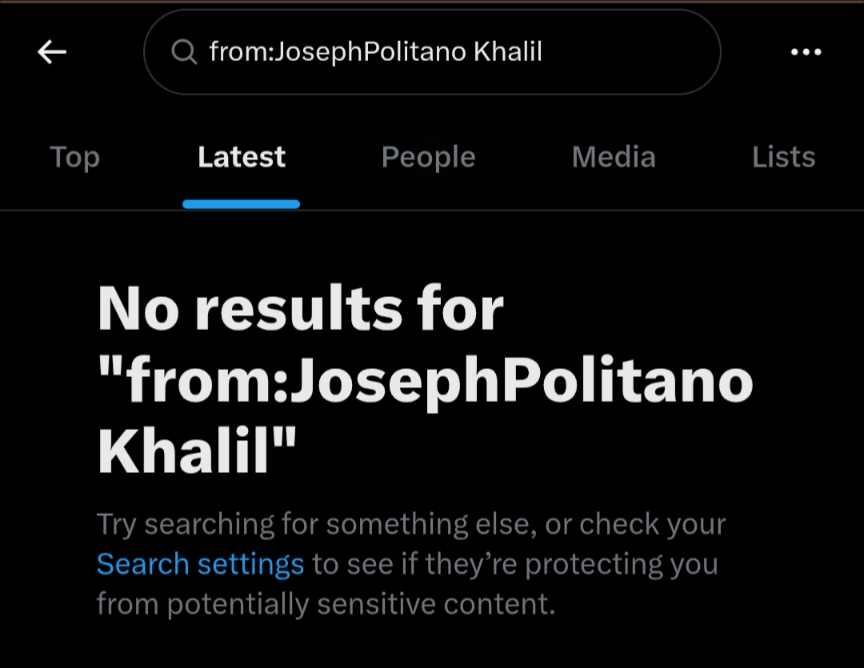Select the Latest tab

241,157
